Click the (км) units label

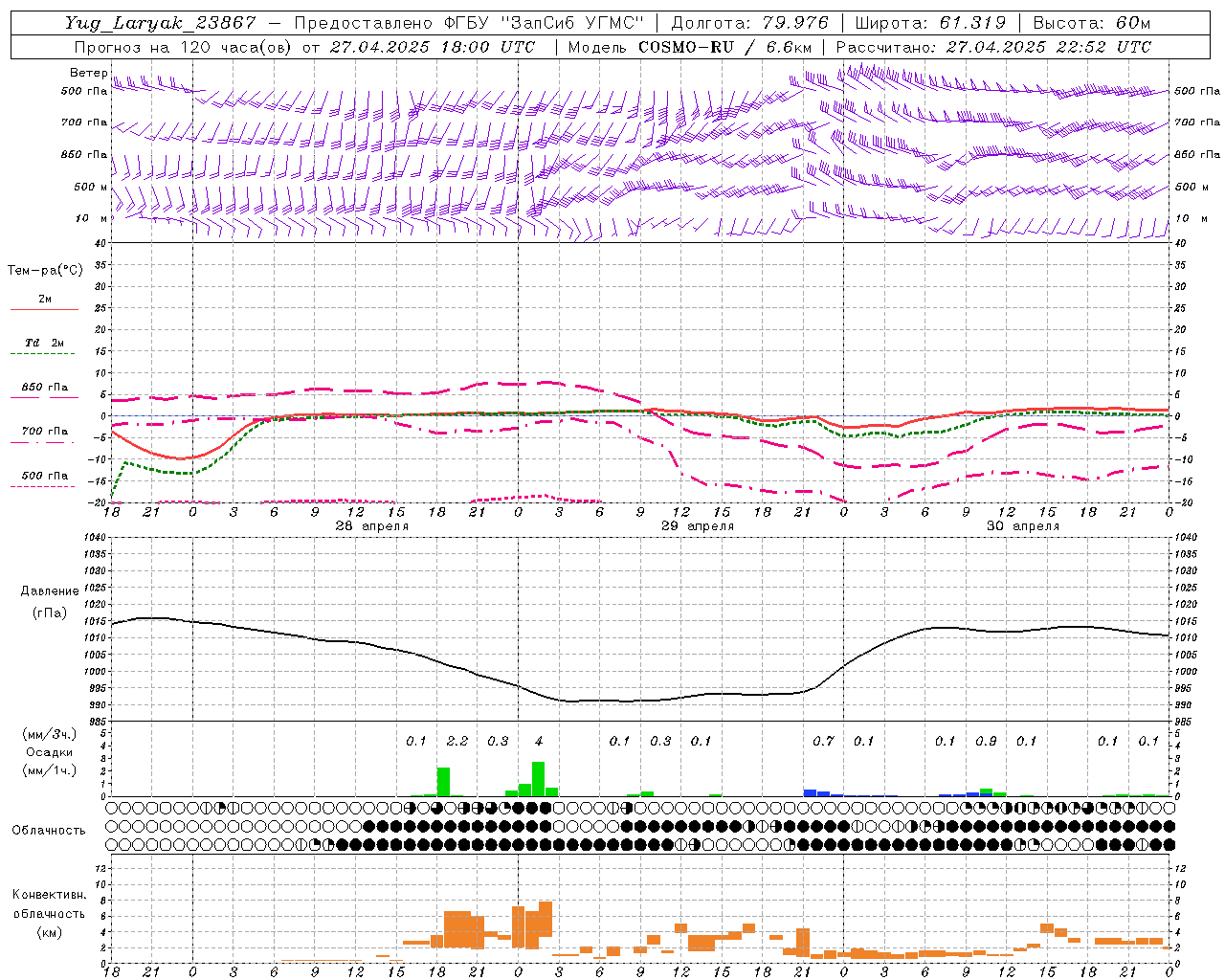[x=49, y=931]
